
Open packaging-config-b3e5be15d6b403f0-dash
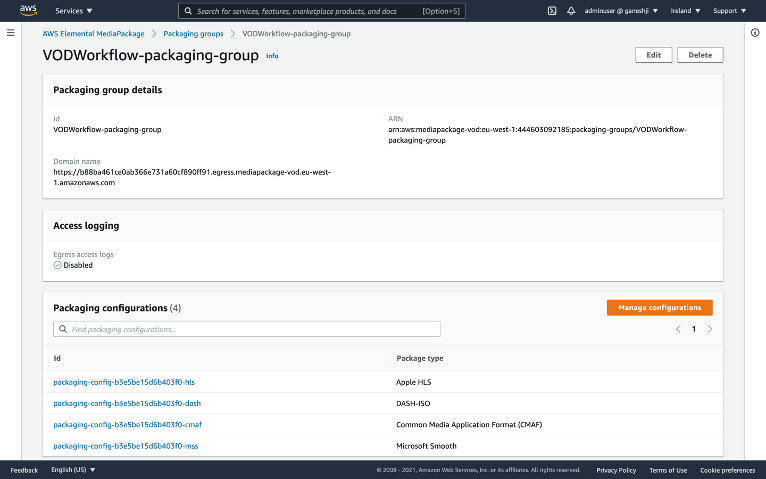coord(127,403)
